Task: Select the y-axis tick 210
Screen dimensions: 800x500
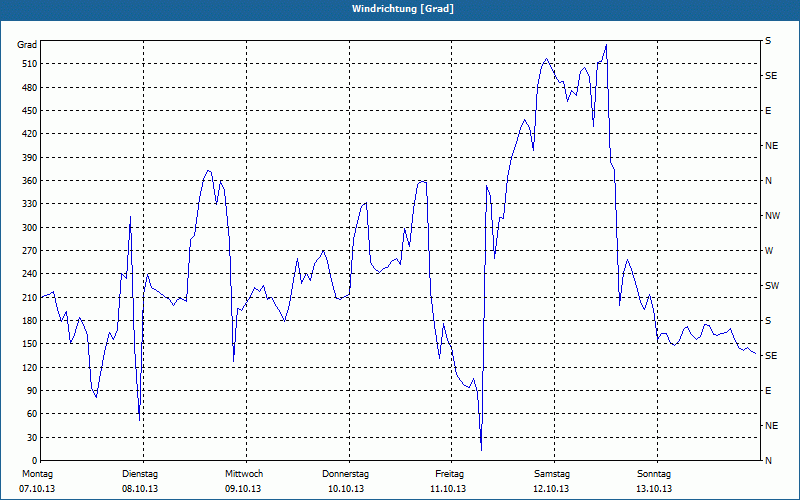Action: pos(30,297)
